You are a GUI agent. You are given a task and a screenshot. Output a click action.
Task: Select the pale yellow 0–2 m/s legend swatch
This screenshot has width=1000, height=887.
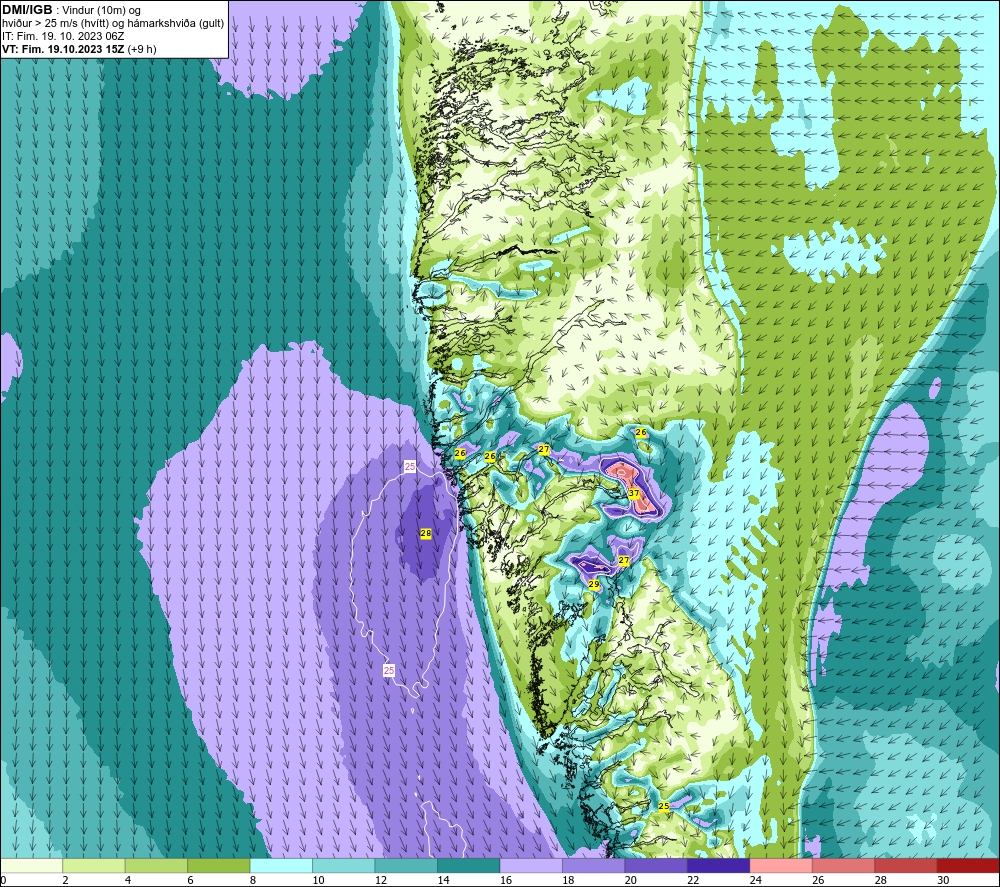pos(31,865)
